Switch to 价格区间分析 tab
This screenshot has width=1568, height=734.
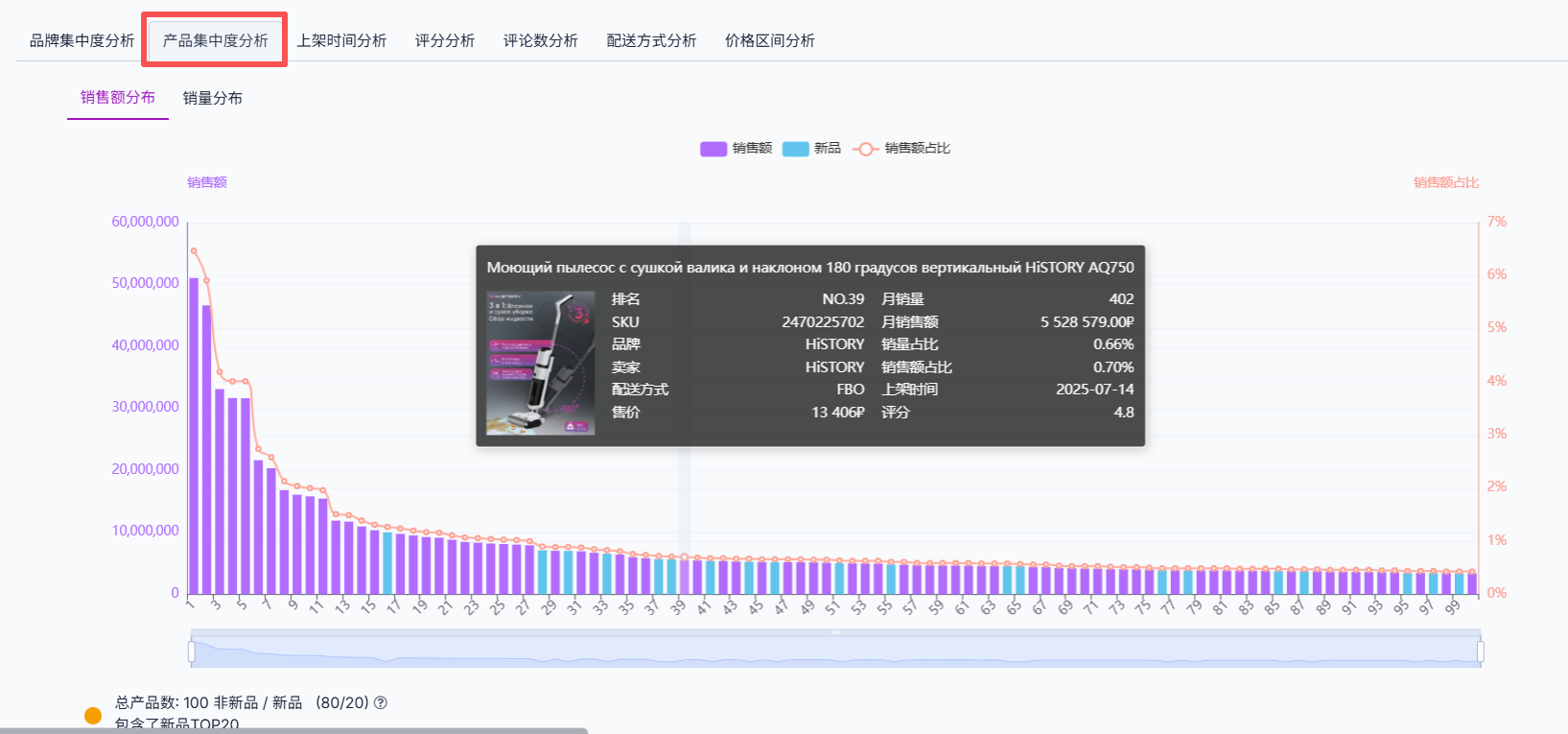[x=769, y=40]
